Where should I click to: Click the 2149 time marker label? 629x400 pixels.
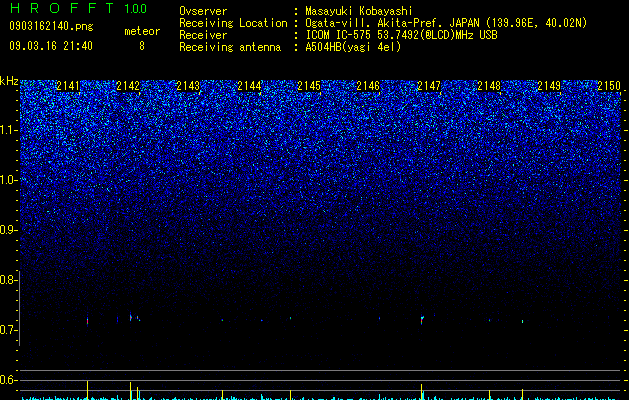549,86
